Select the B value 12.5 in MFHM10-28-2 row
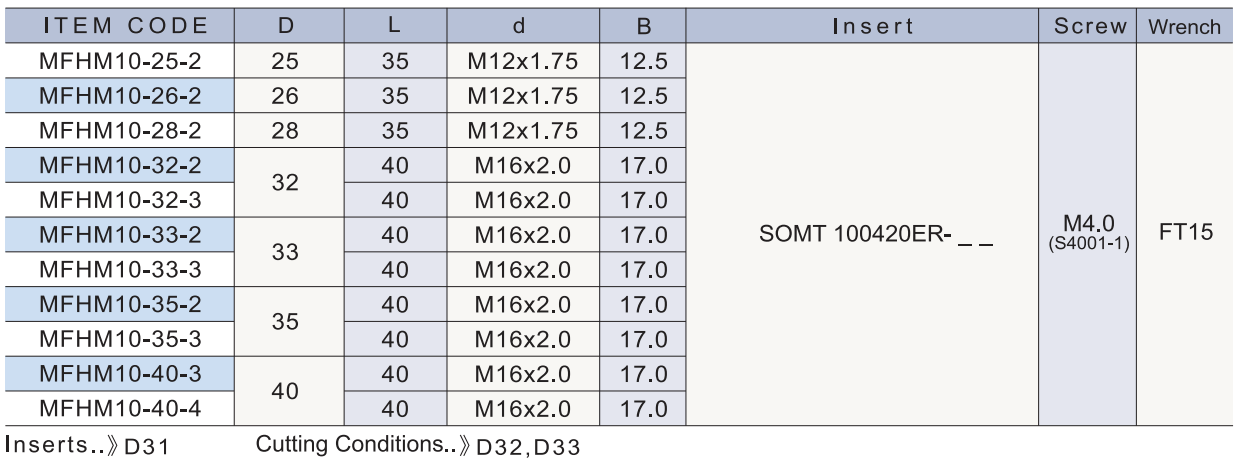Viewport: 1234px width, 473px height. (x=644, y=131)
